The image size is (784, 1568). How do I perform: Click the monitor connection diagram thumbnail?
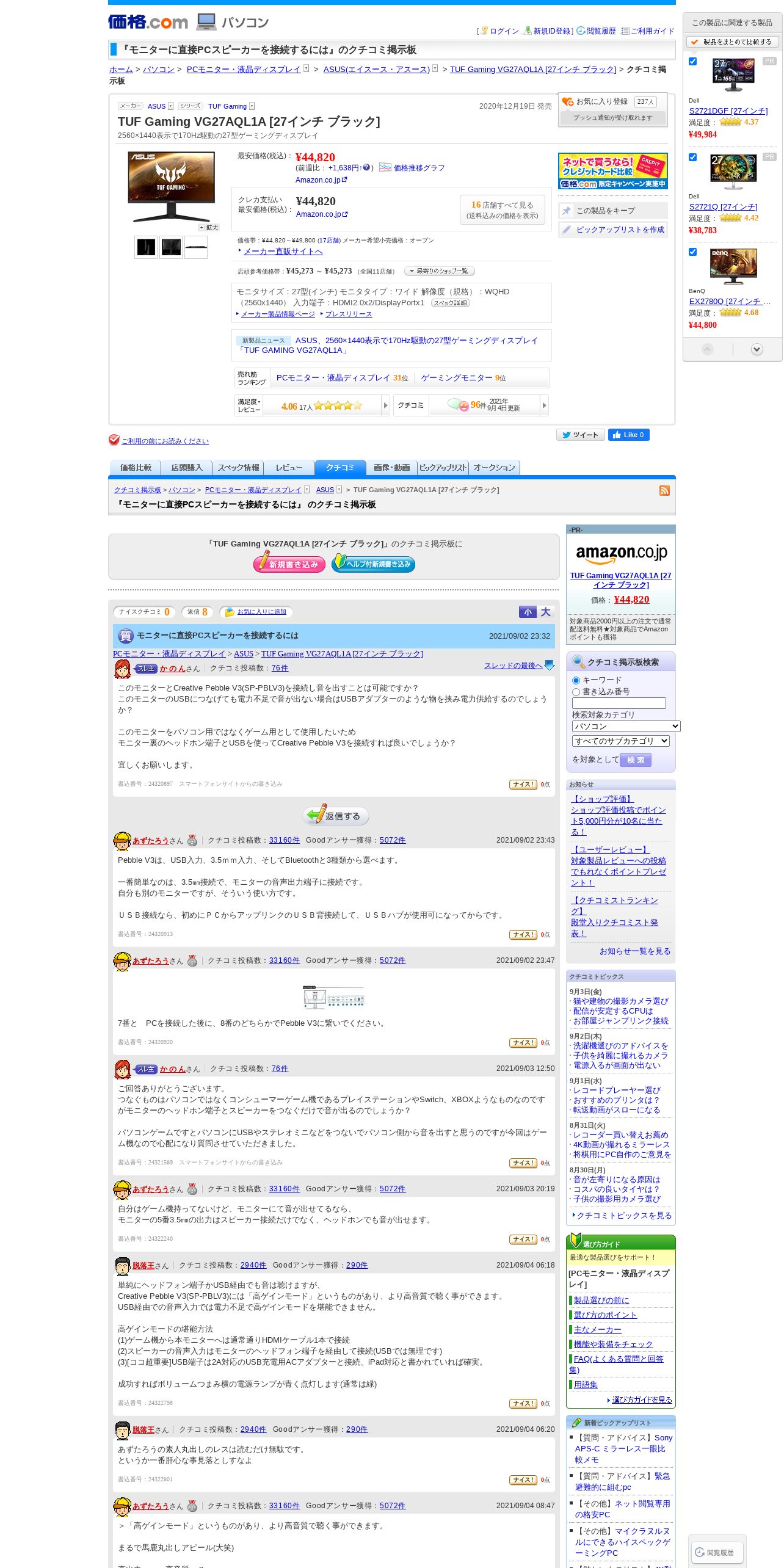[333, 997]
